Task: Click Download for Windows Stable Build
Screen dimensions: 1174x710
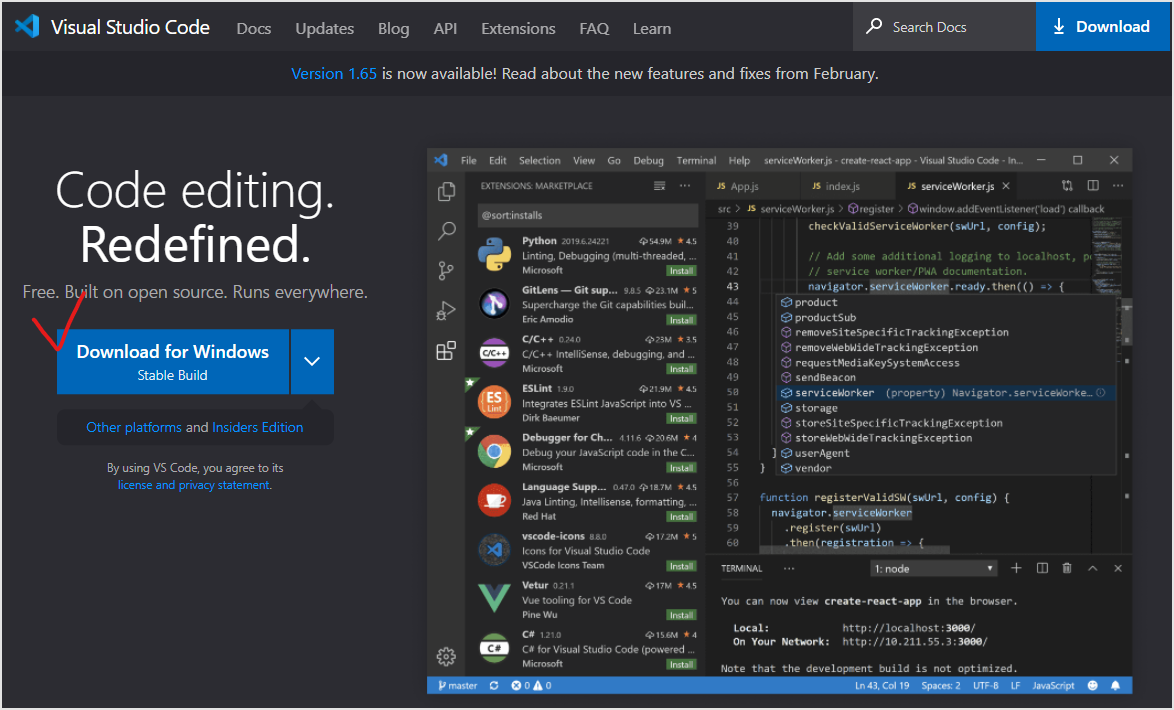Action: click(173, 362)
